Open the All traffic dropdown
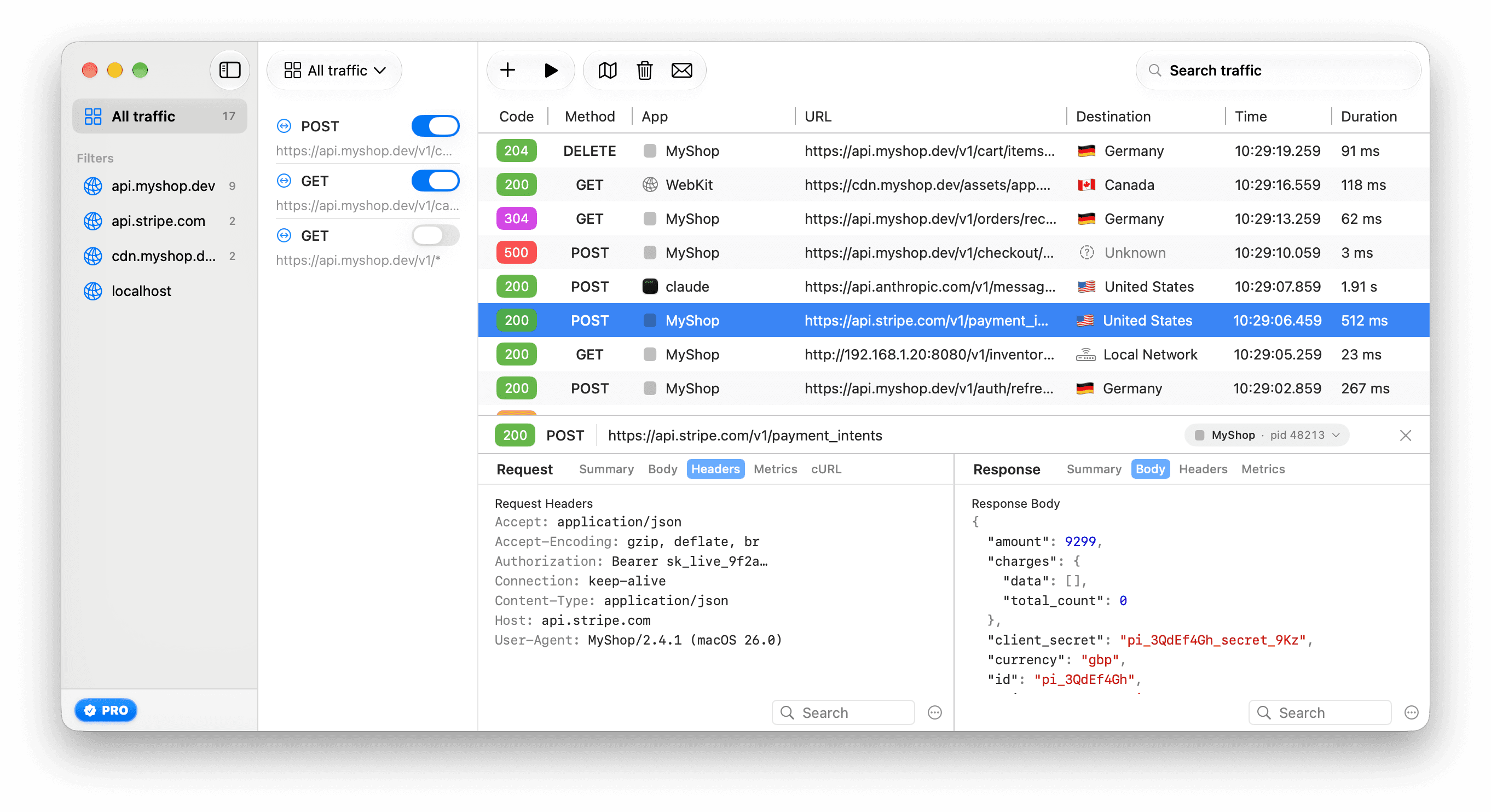The image size is (1491, 812). click(x=334, y=70)
